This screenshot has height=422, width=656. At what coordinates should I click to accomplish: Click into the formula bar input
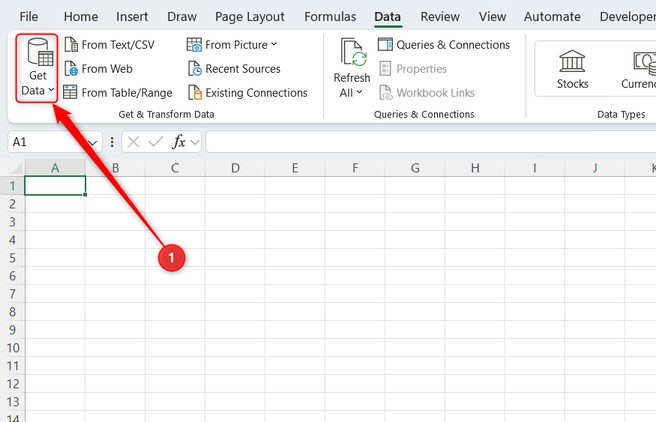[431, 142]
